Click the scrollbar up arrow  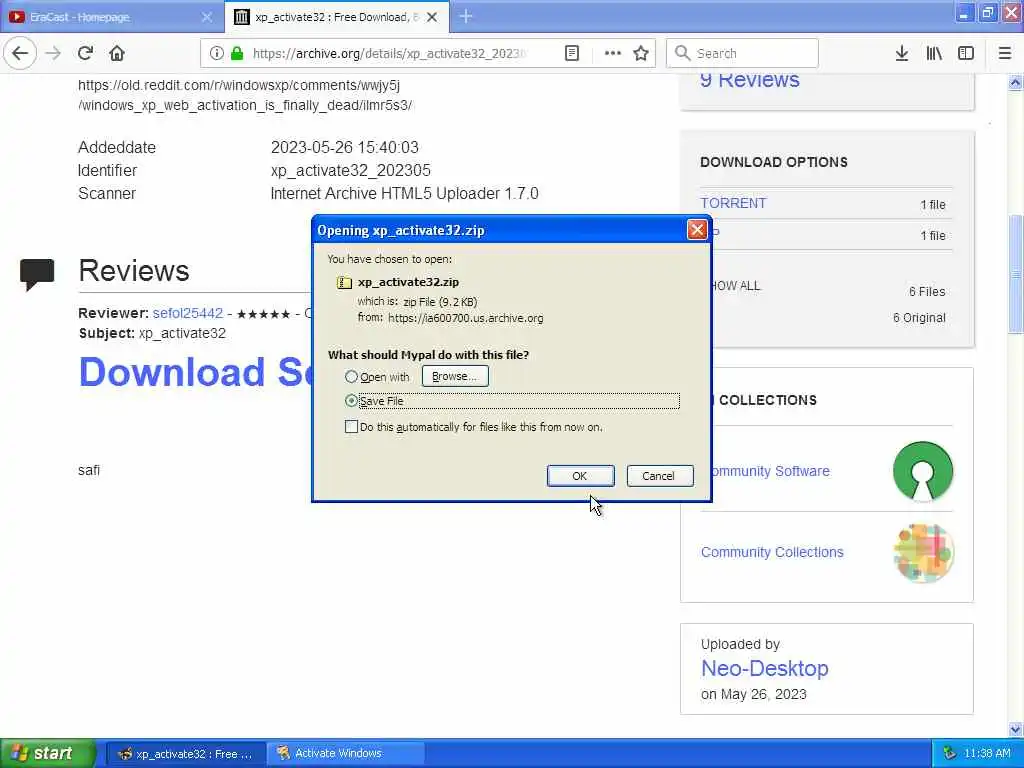(1016, 82)
